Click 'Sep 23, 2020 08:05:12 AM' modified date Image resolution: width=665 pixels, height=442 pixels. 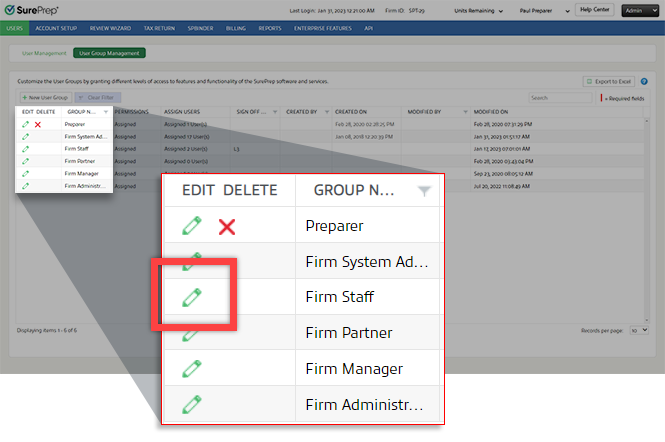(x=503, y=173)
